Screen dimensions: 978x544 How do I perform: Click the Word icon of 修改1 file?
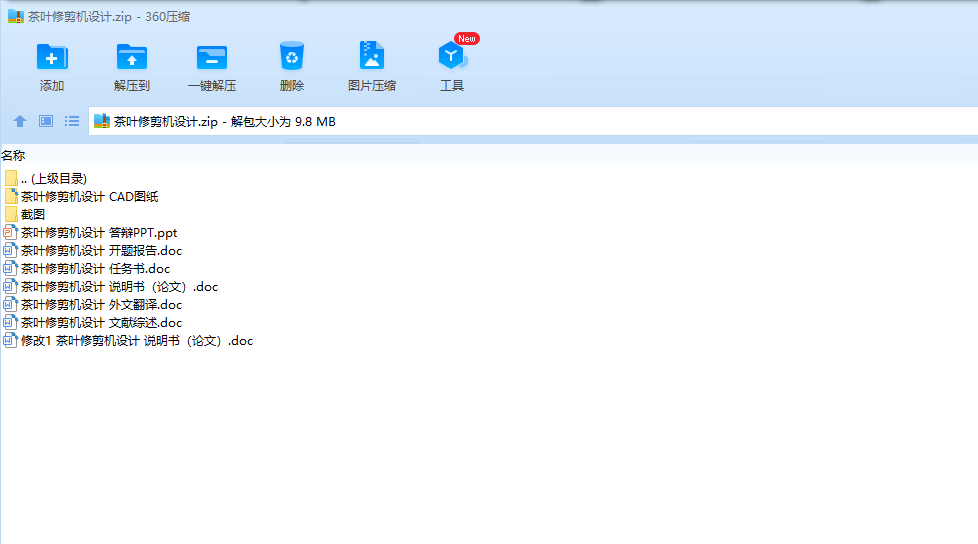(11, 341)
